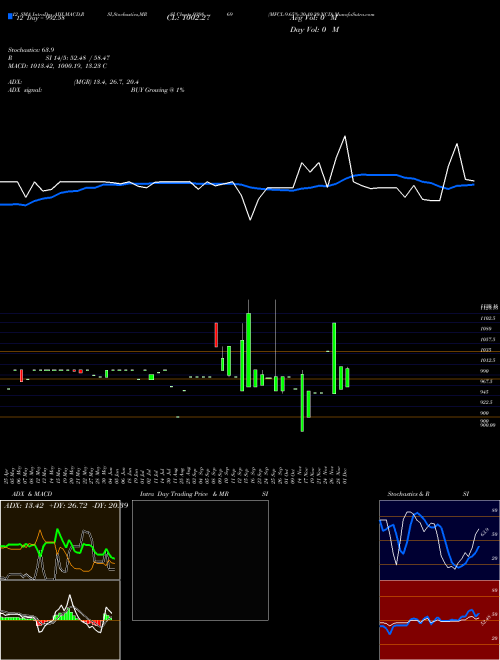The height and width of the screenshot is (660, 500).
Task: Click the second white price-line peak, far right
Action: [457, 144]
